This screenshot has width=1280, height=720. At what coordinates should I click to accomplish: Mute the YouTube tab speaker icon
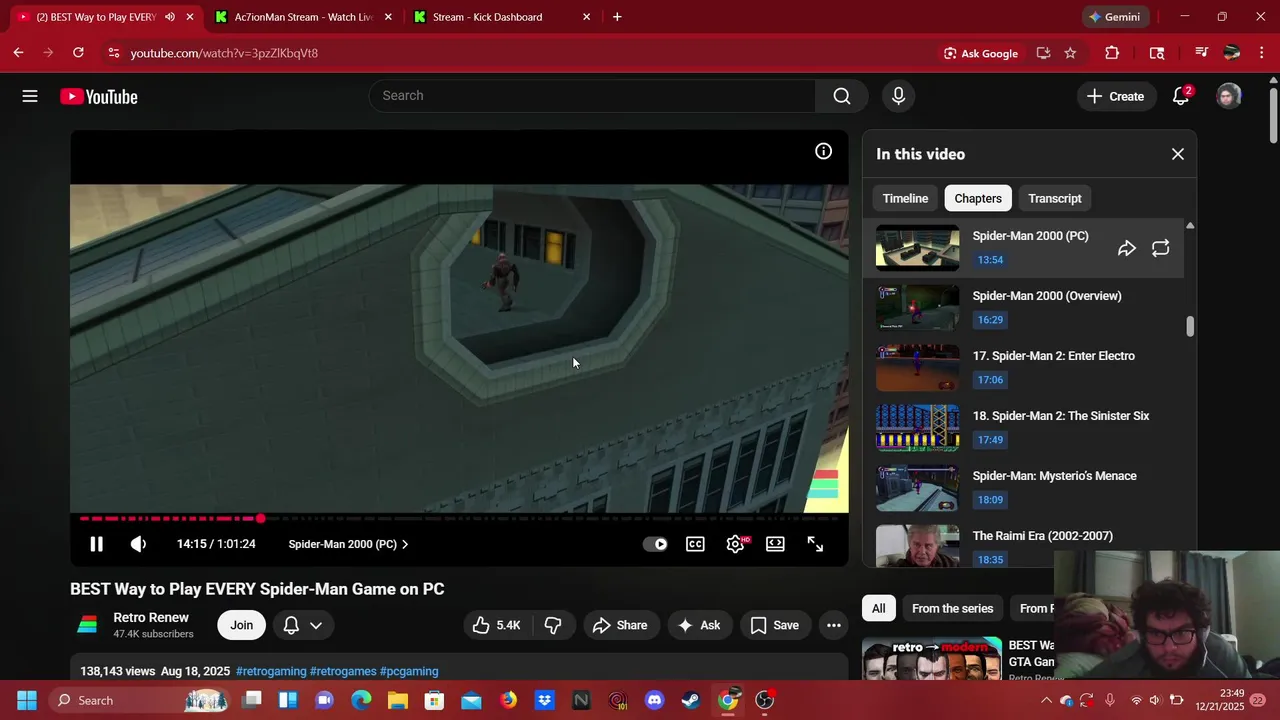[169, 17]
